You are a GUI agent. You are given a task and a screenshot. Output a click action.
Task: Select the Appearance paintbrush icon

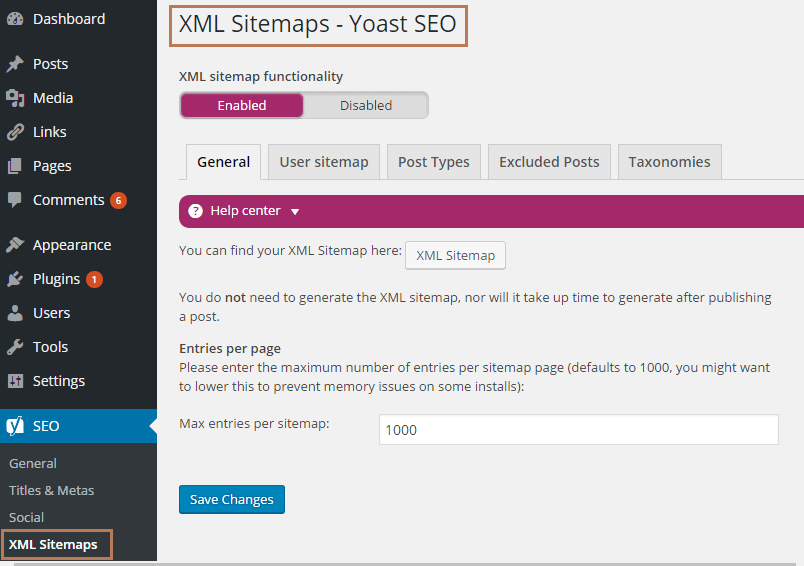(x=15, y=245)
